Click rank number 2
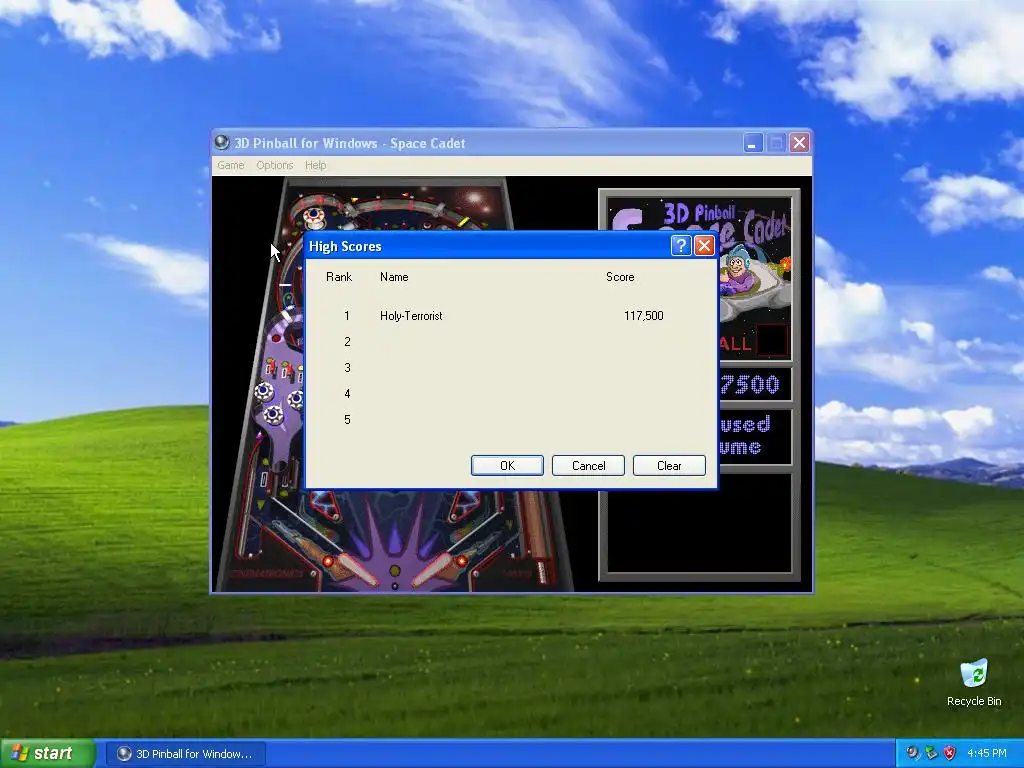 (x=347, y=342)
